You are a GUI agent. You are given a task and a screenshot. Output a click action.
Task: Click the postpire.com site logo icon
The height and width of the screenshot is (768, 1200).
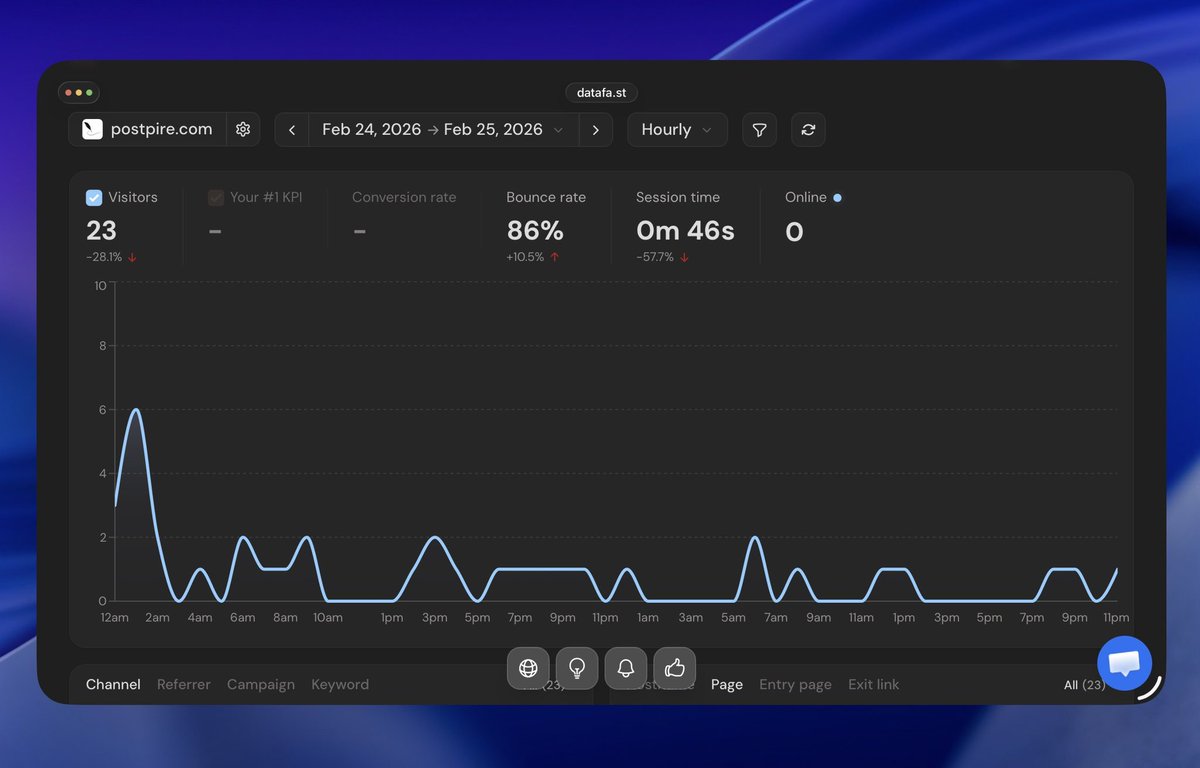92,129
